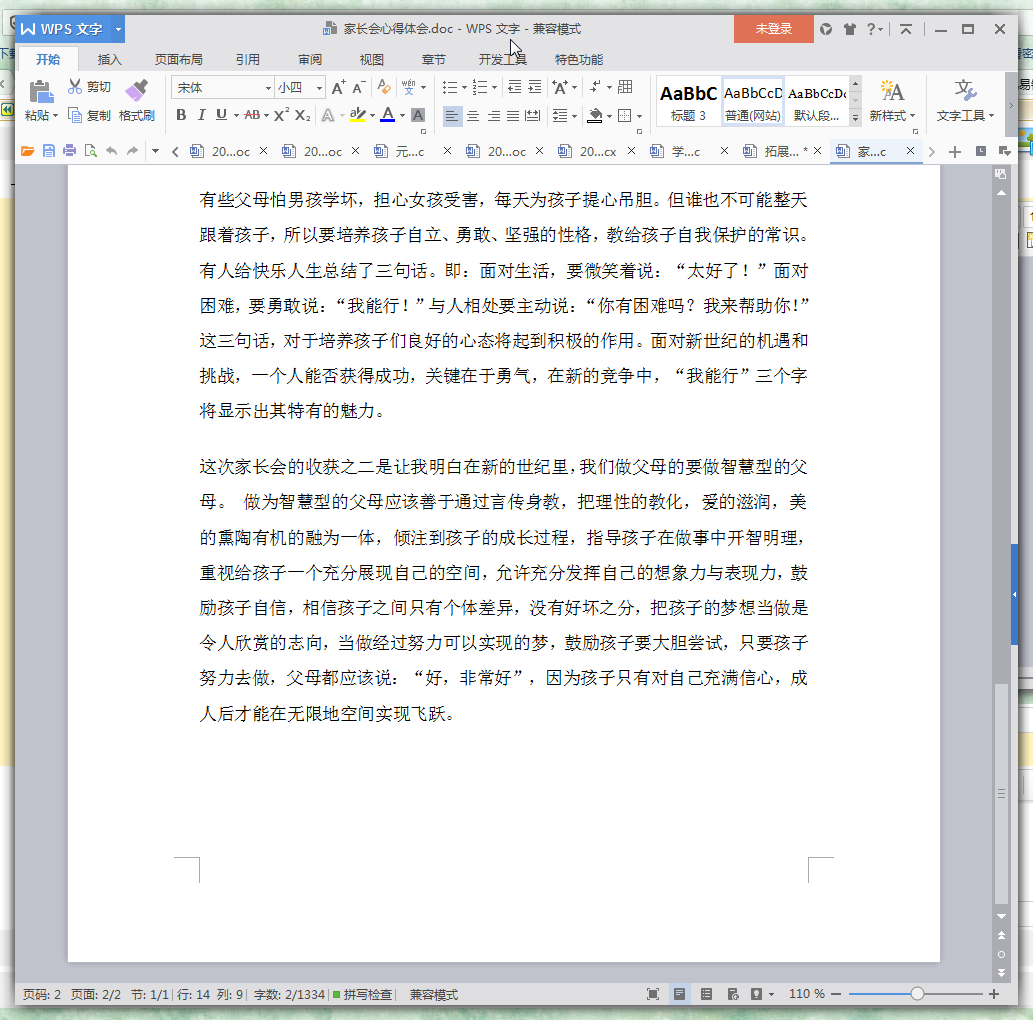Screen dimensions: 1033x1020
Task: Set alignment to justify
Action: (513, 116)
